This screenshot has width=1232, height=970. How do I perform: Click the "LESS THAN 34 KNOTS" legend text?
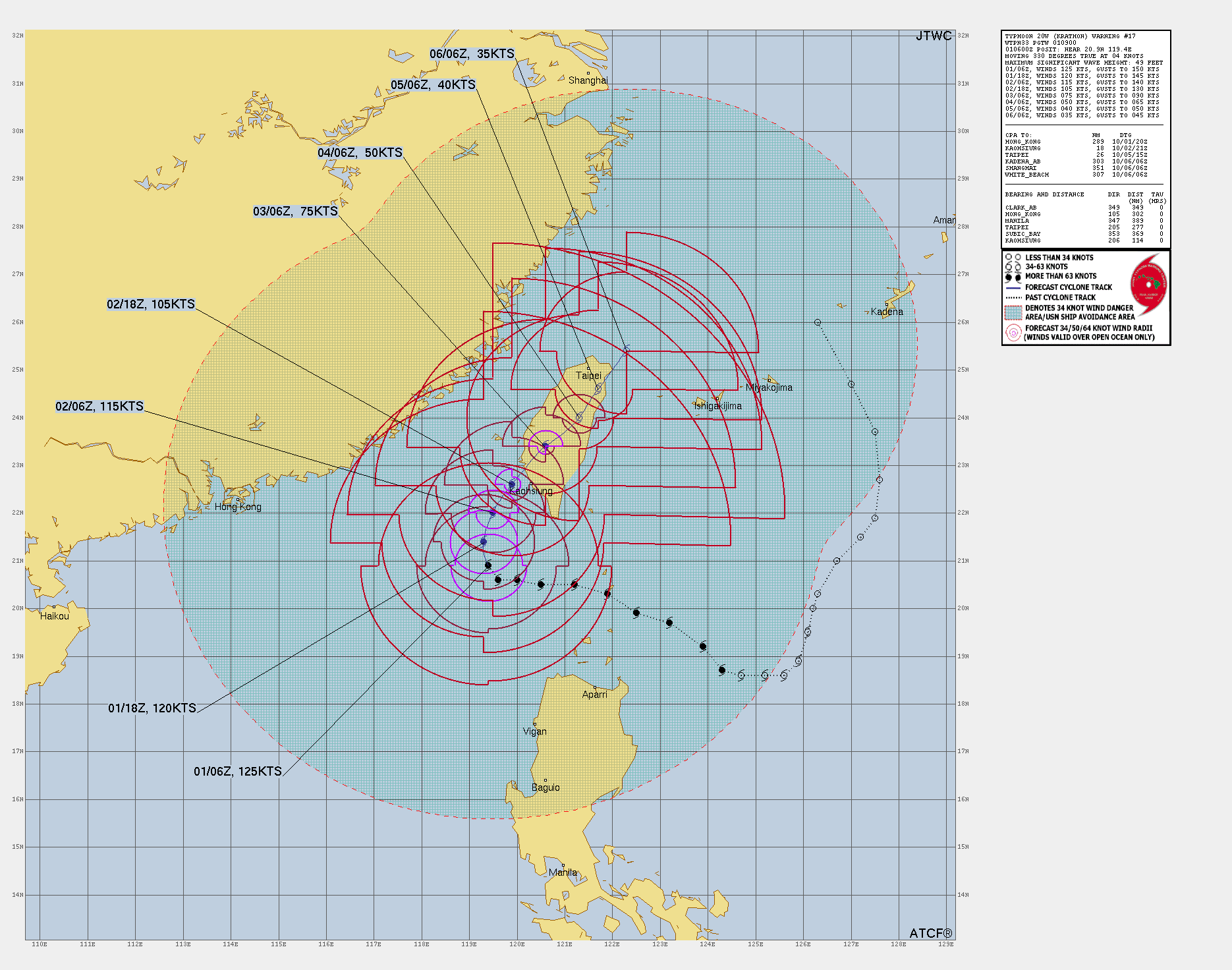point(1059,258)
